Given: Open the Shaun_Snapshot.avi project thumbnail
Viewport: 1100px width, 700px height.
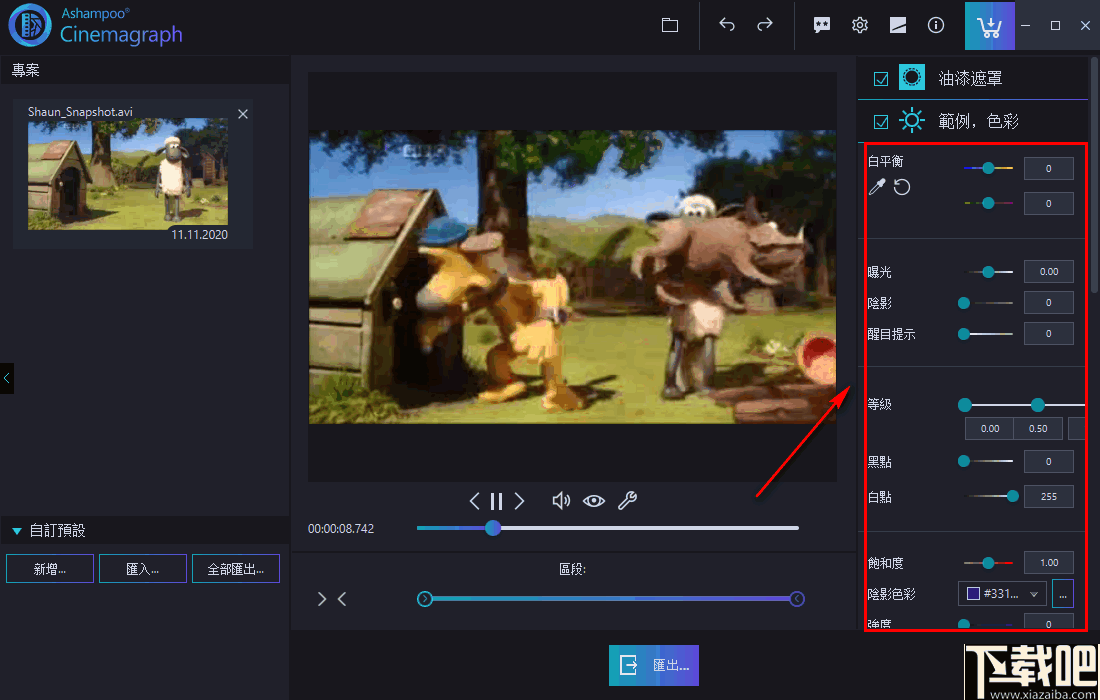Looking at the screenshot, I should pyautogui.click(x=128, y=174).
